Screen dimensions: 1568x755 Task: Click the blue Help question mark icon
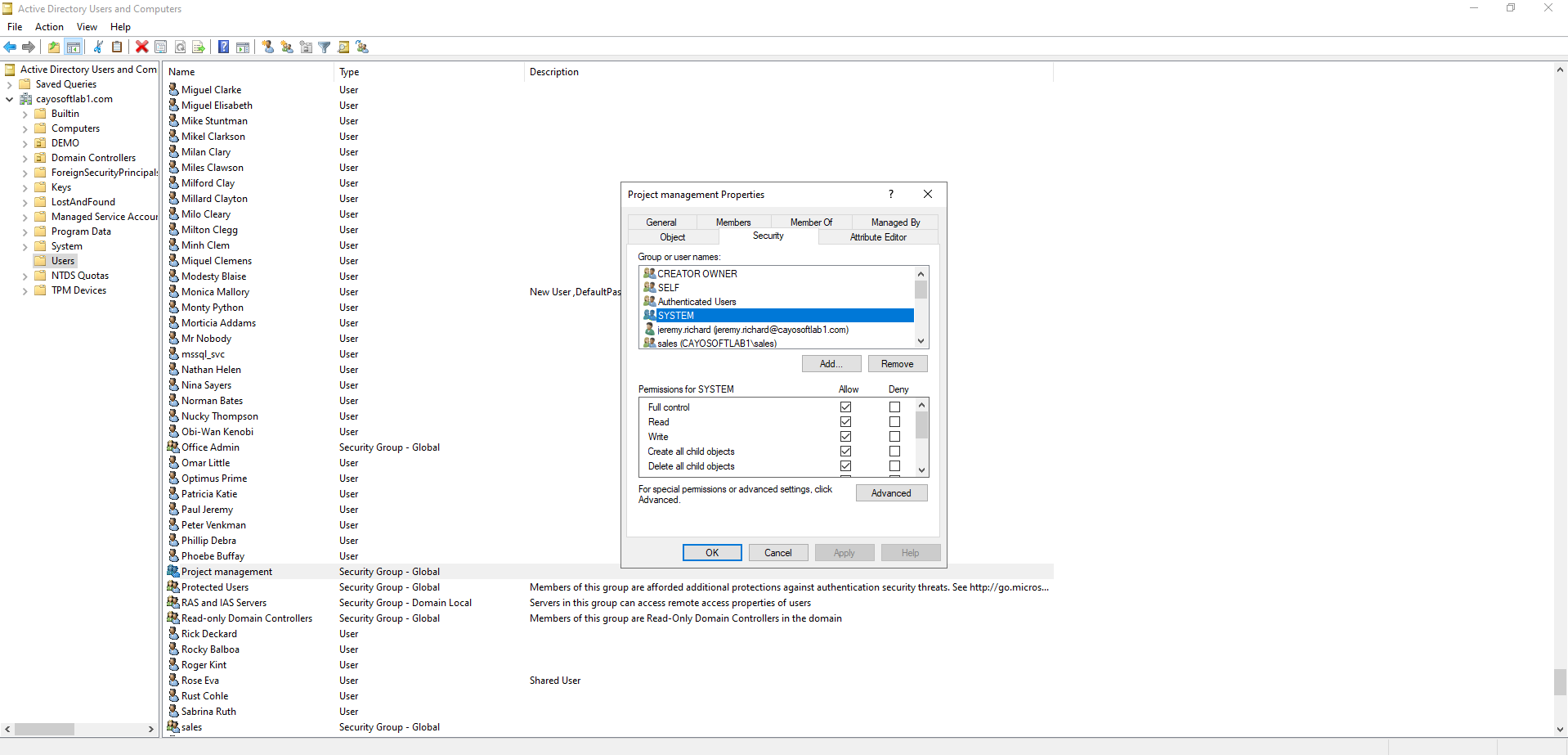[x=223, y=47]
